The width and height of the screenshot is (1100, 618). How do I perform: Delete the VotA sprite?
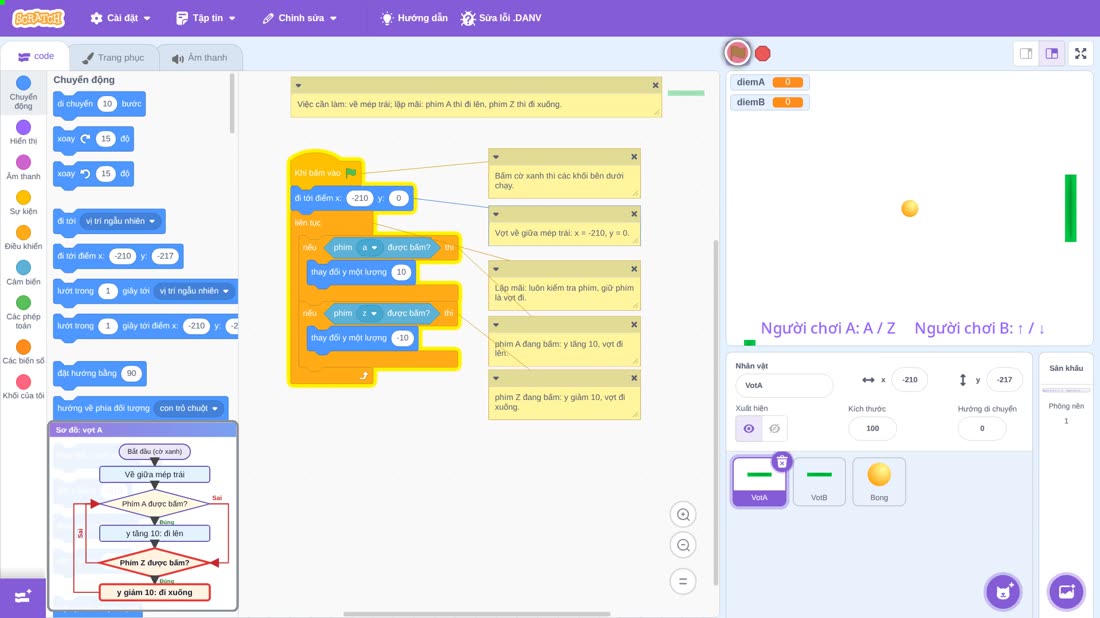coord(782,462)
